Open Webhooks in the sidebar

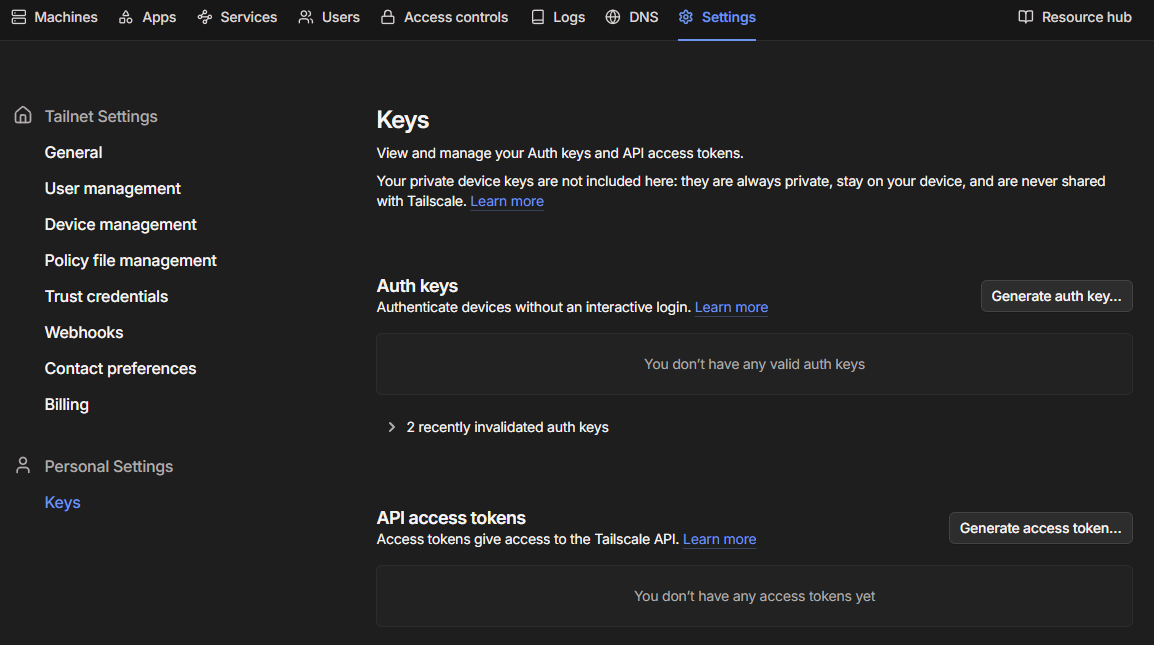84,333
